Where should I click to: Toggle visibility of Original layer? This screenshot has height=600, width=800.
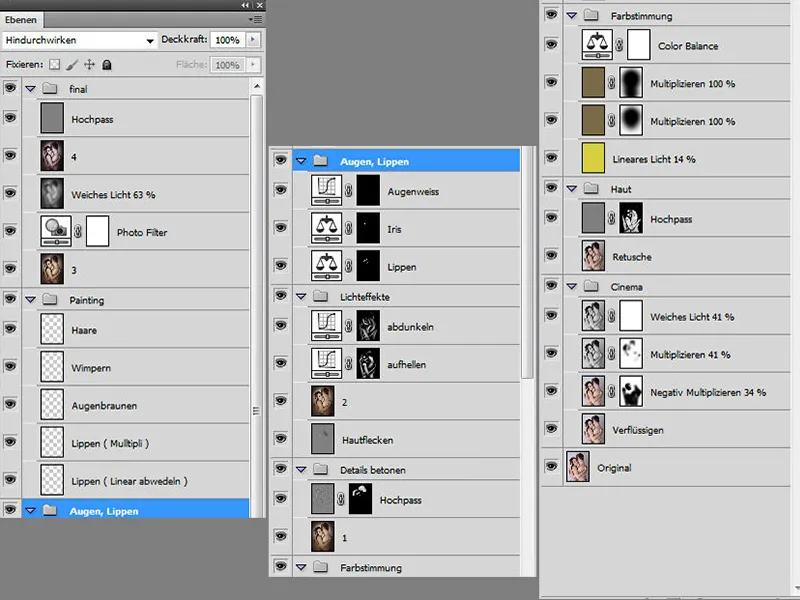[551, 467]
